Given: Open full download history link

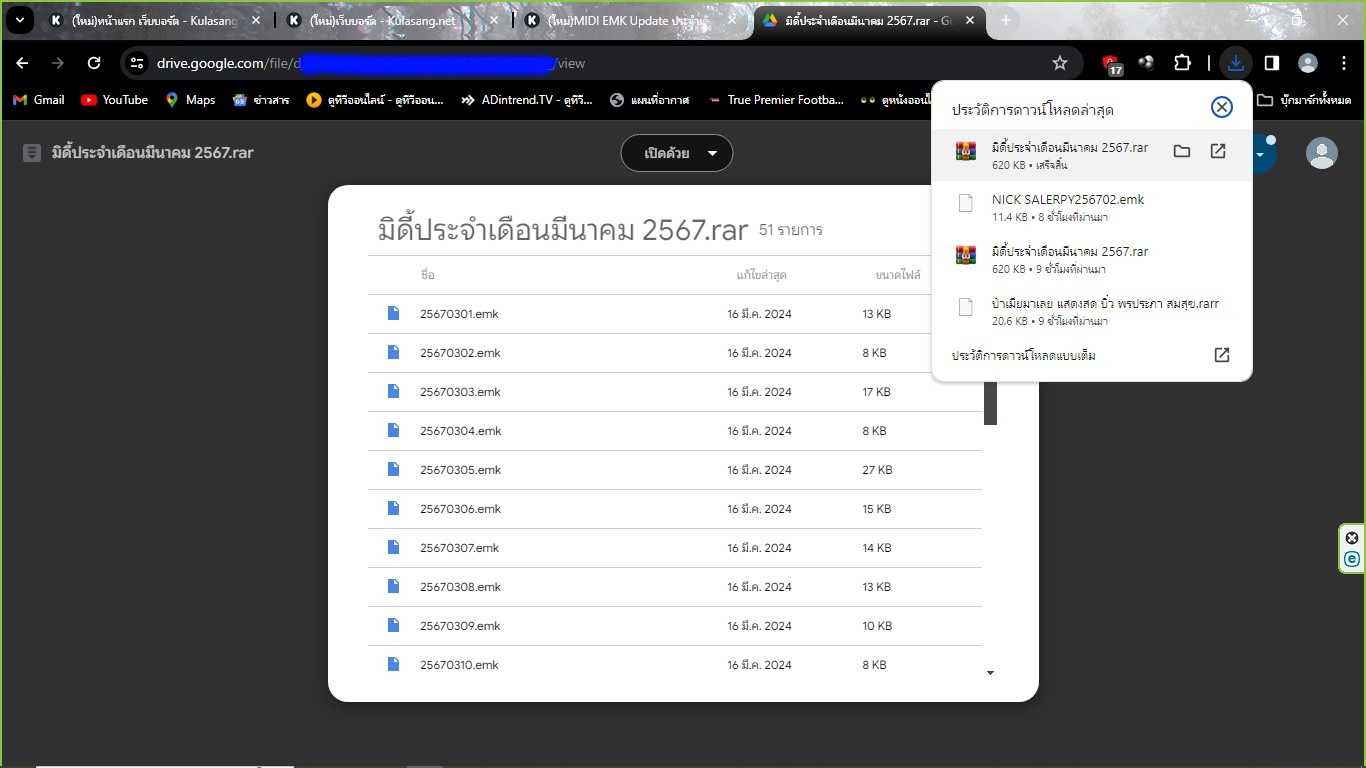Looking at the screenshot, I should [1092, 355].
